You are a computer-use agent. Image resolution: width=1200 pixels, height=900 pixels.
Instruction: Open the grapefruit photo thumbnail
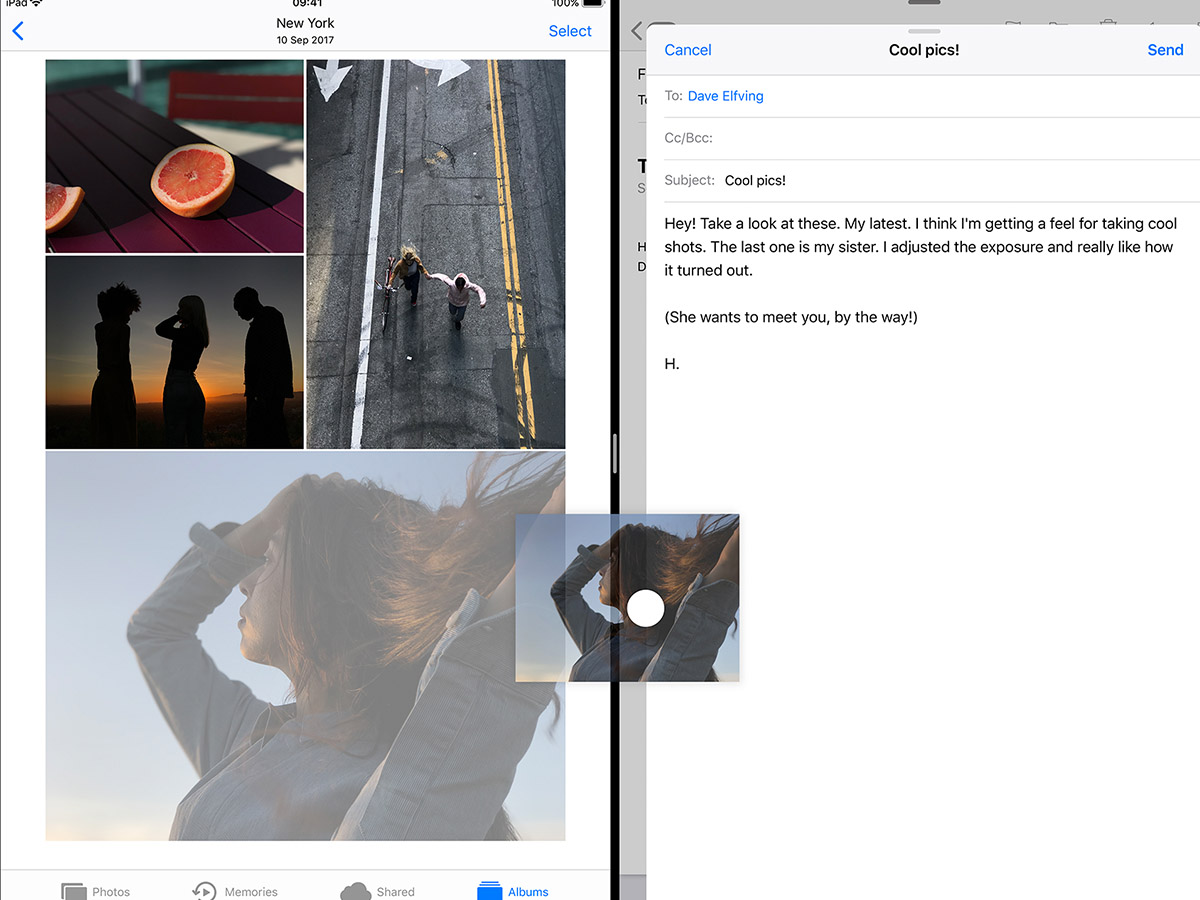175,156
